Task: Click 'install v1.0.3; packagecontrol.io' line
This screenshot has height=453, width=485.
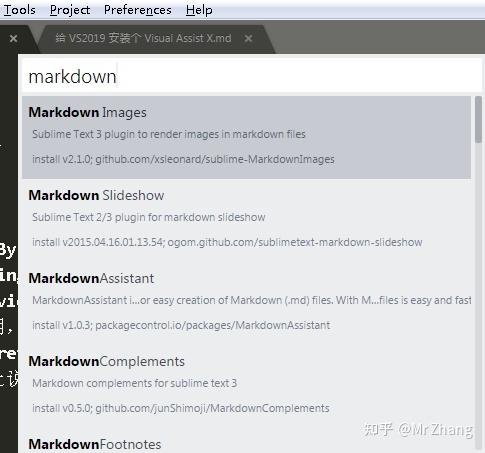Action: coord(181,325)
